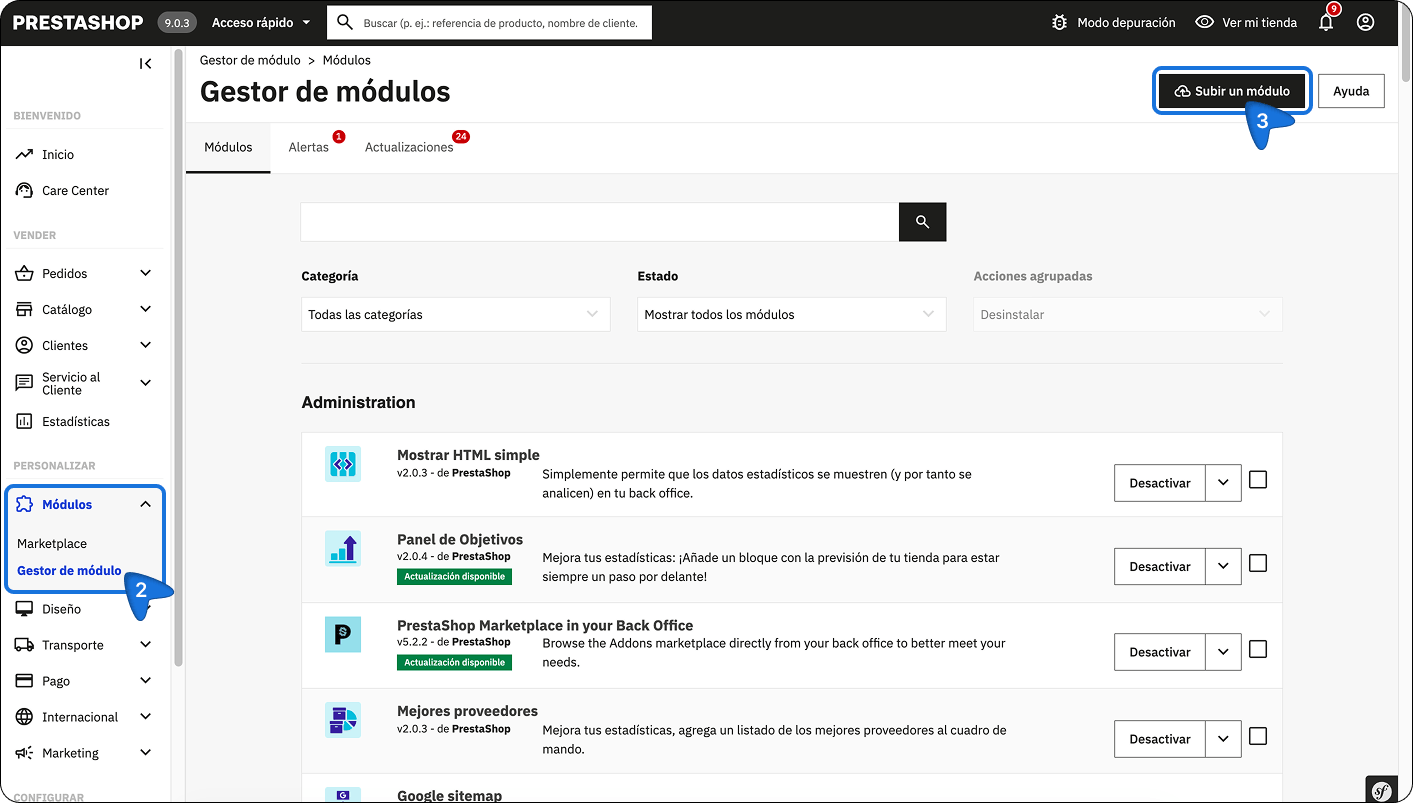Select the Panel de Objetivos module checkbox
This screenshot has width=1413, height=803.
(1258, 563)
